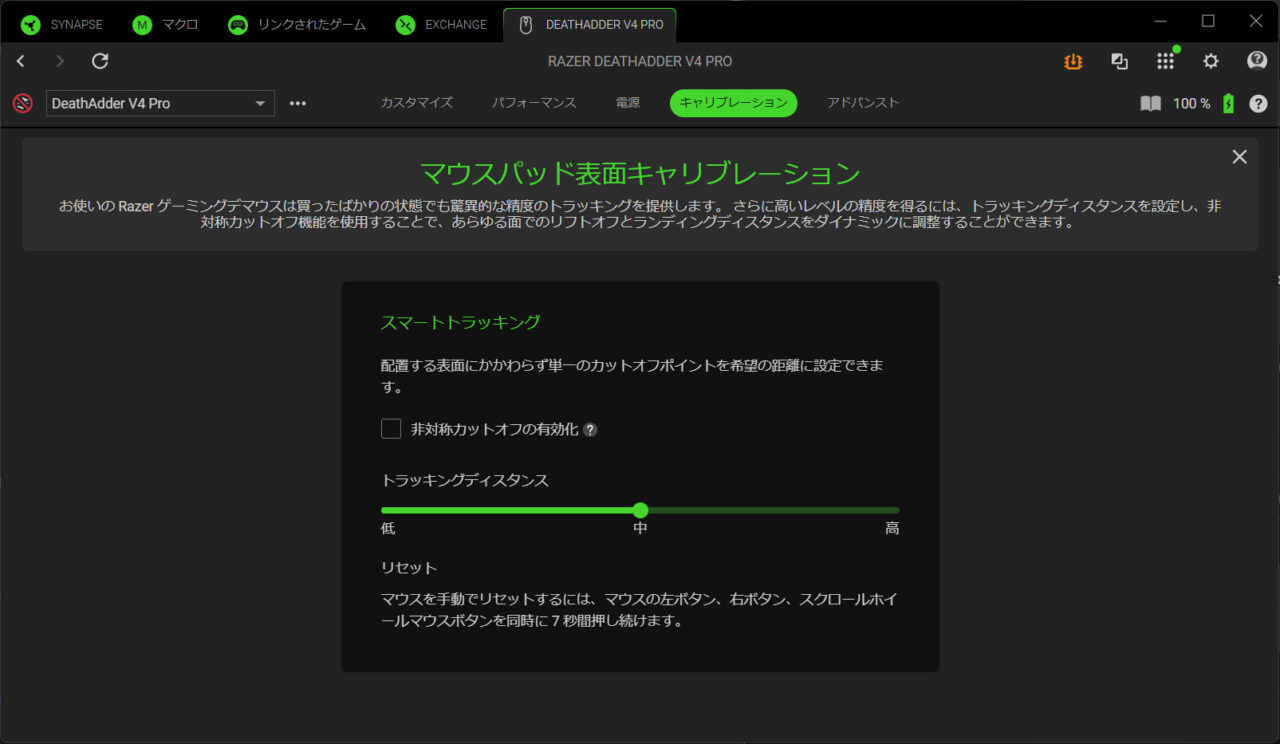Enable the 非対称カットオフの有効化 checkbox
The image size is (1280, 744).
391,429
